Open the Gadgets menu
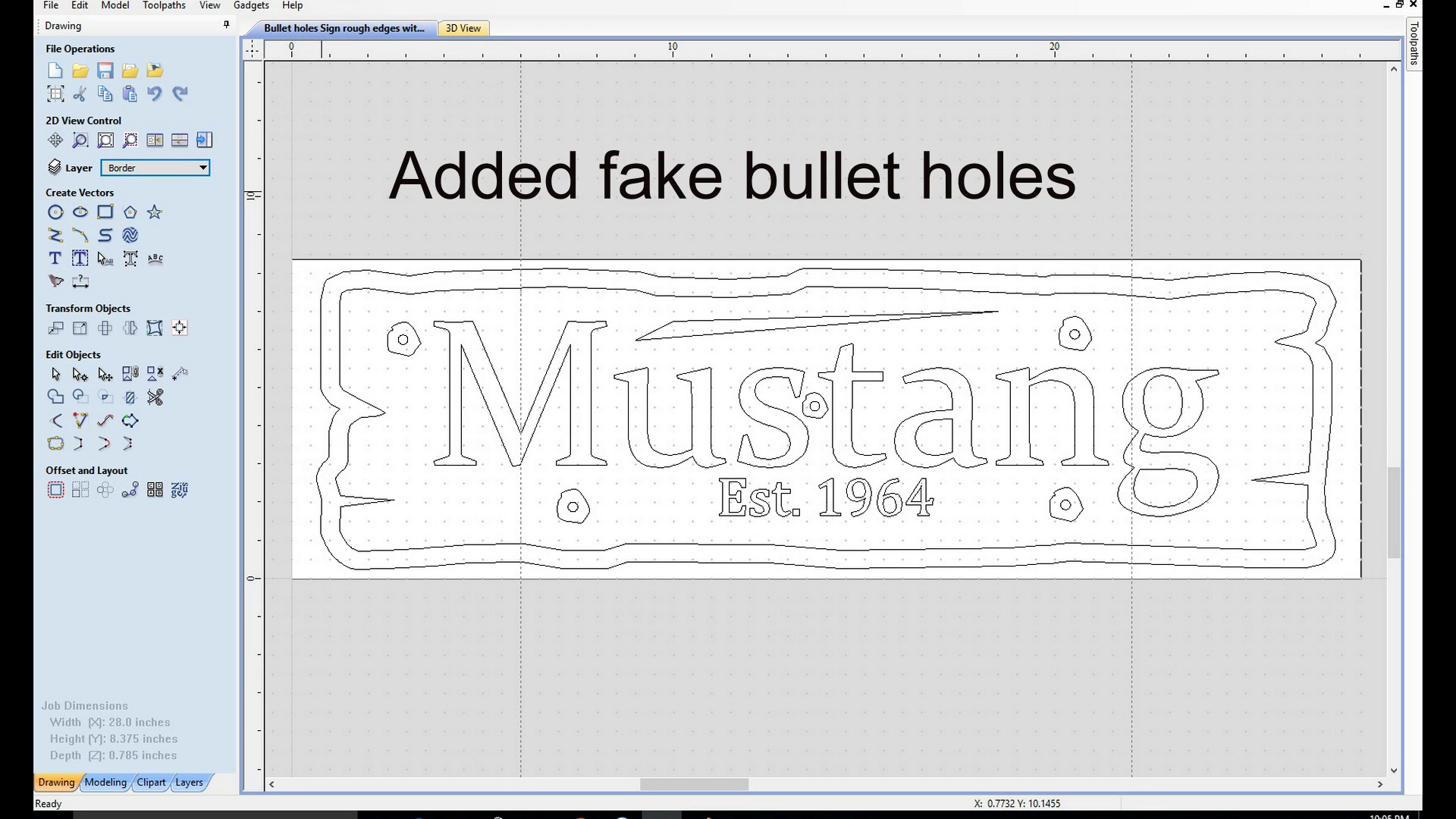The width and height of the screenshot is (1456, 819). click(x=251, y=5)
